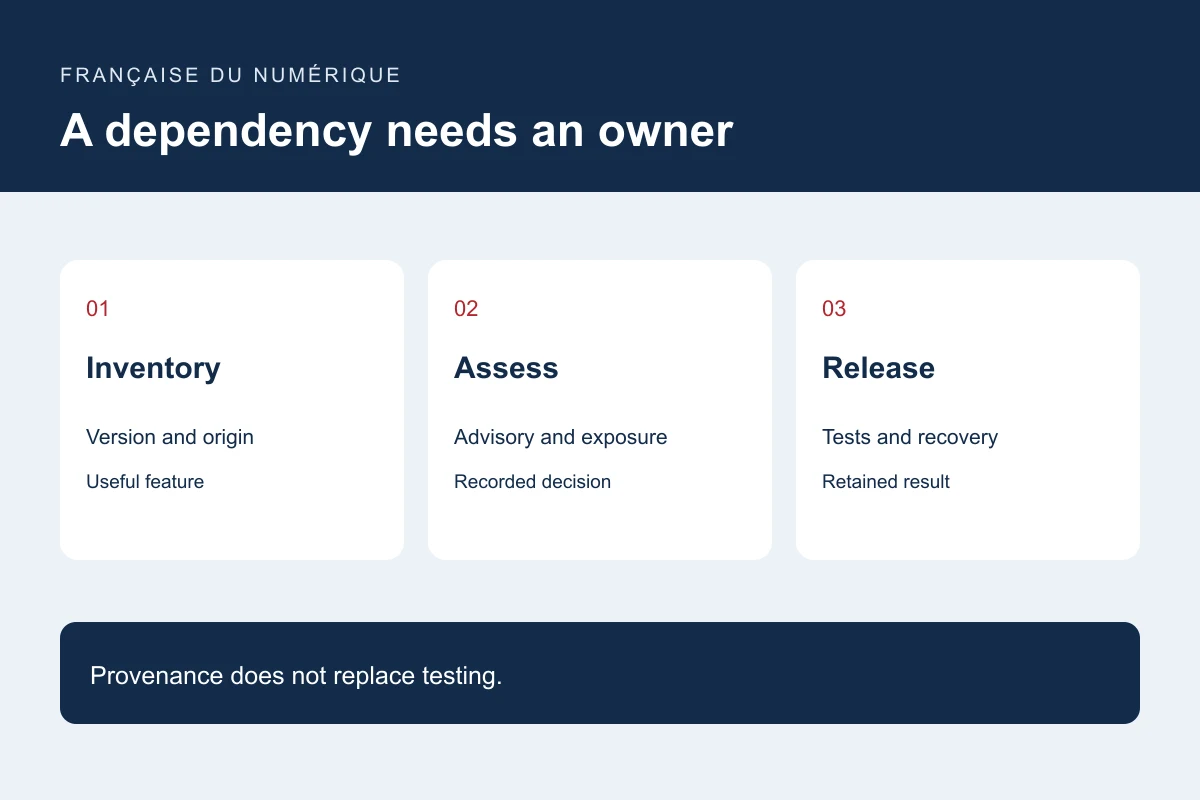Image resolution: width=1200 pixels, height=800 pixels.
Task: Click step number 03
Action: tap(834, 308)
